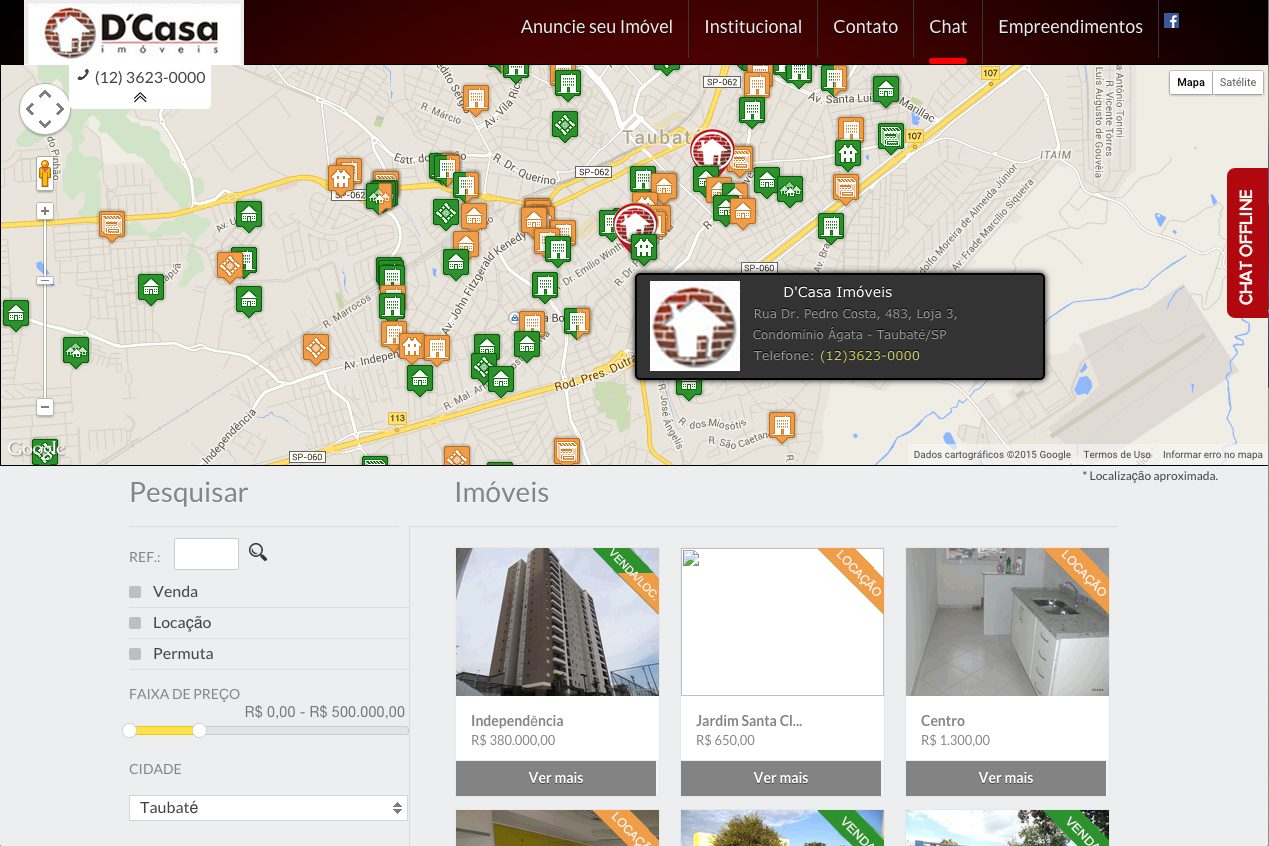Click the Independência listing title
Screen dimensions: 1269x846
pos(517,721)
